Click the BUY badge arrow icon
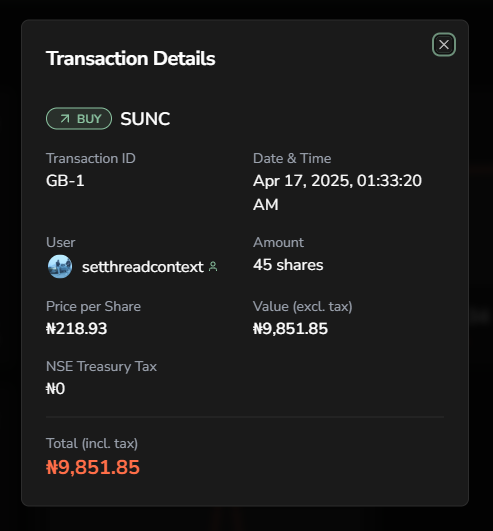 tap(65, 119)
